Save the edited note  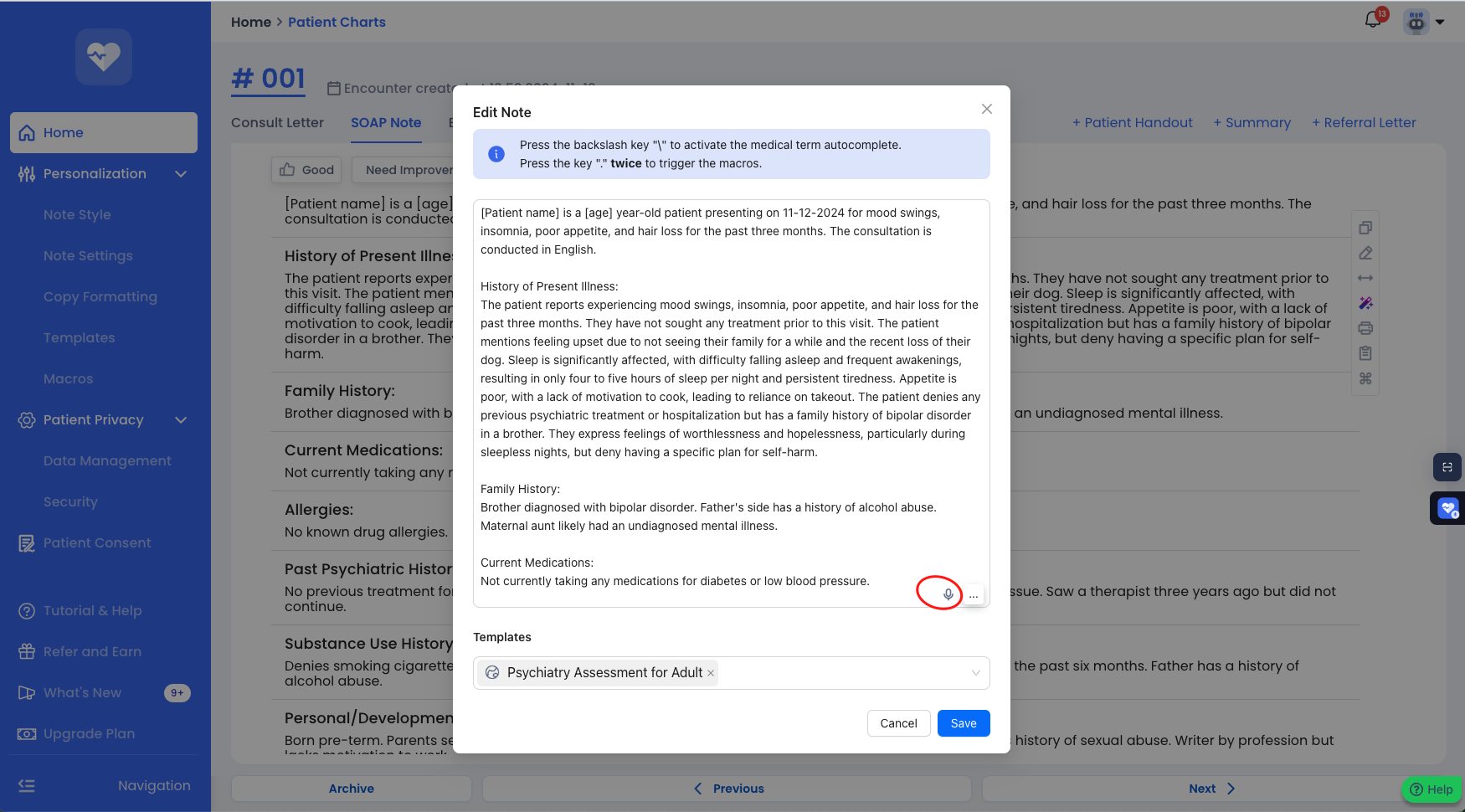point(964,723)
